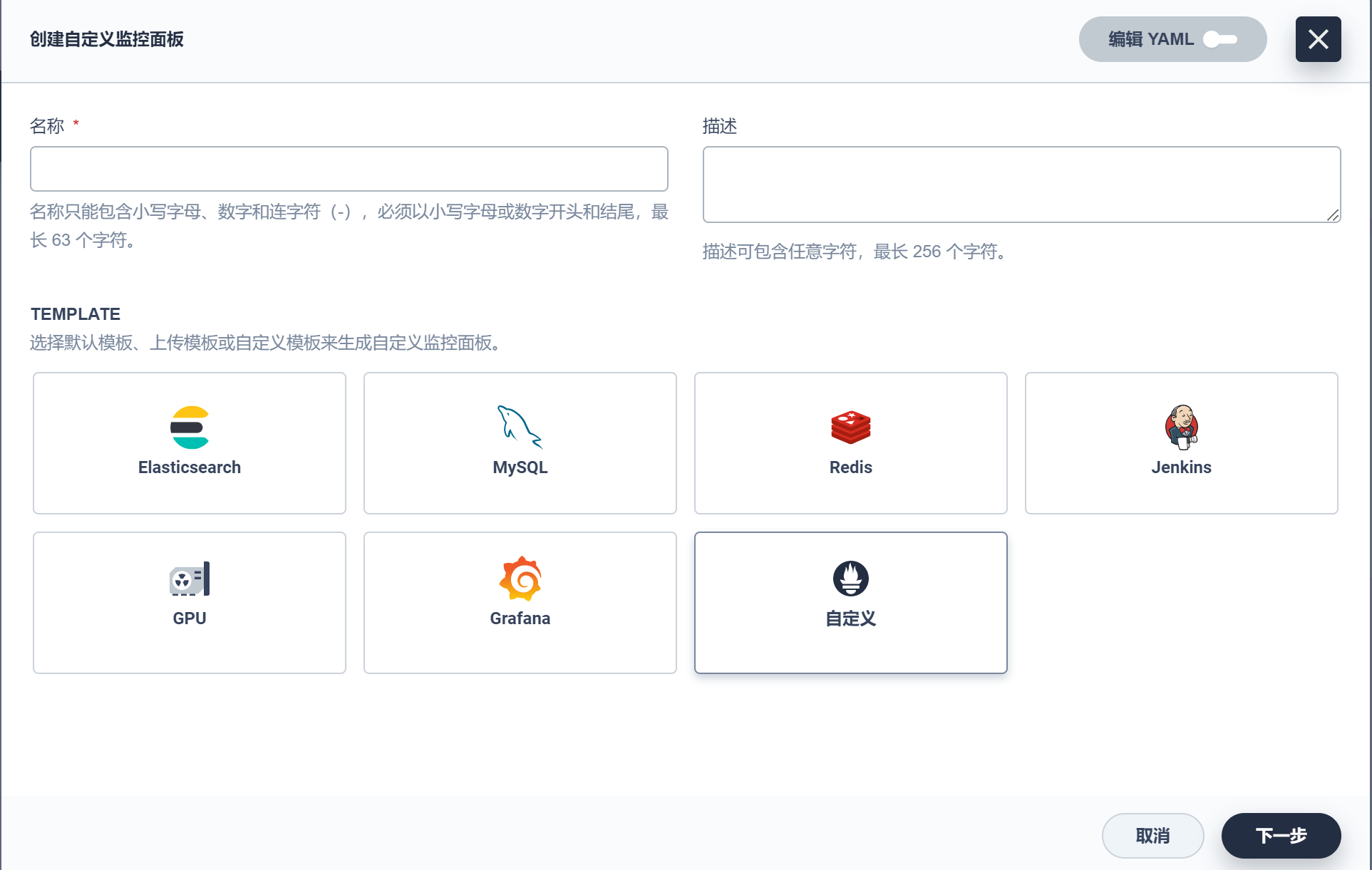Viewport: 1372px width, 870px height.
Task: Click the Elasticsearch label text
Action: 190,467
